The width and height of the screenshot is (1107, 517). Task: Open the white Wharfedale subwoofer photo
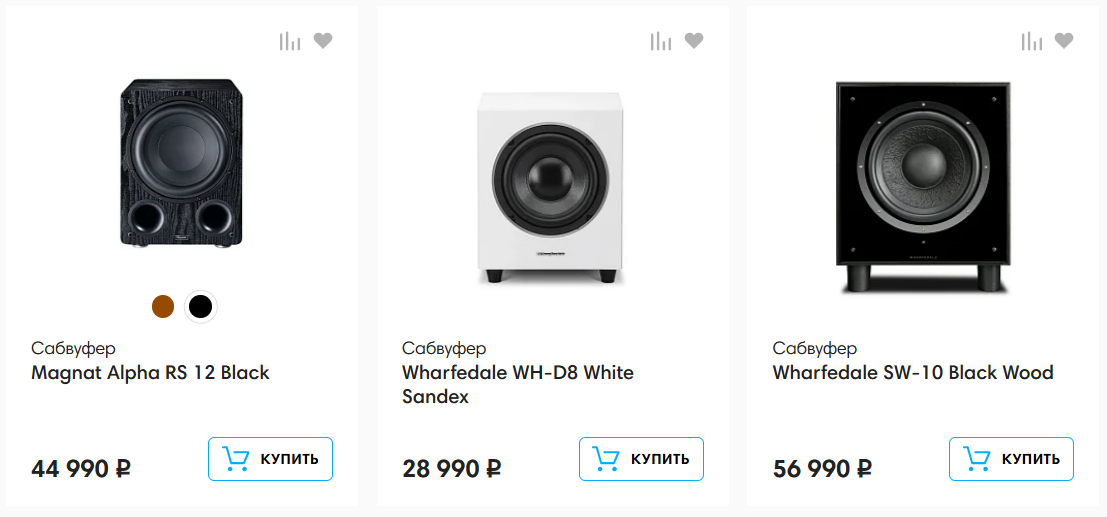pos(552,187)
